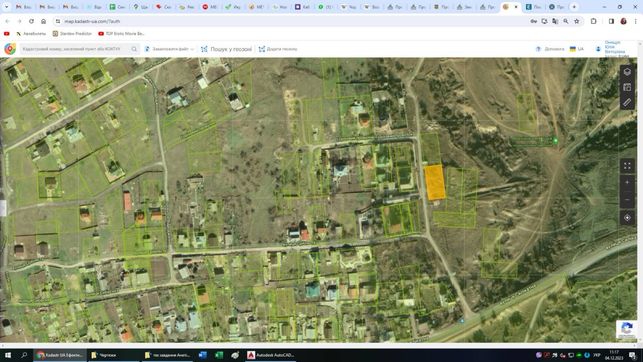Open the UA language selector
The height and width of the screenshot is (362, 643).
577,49
